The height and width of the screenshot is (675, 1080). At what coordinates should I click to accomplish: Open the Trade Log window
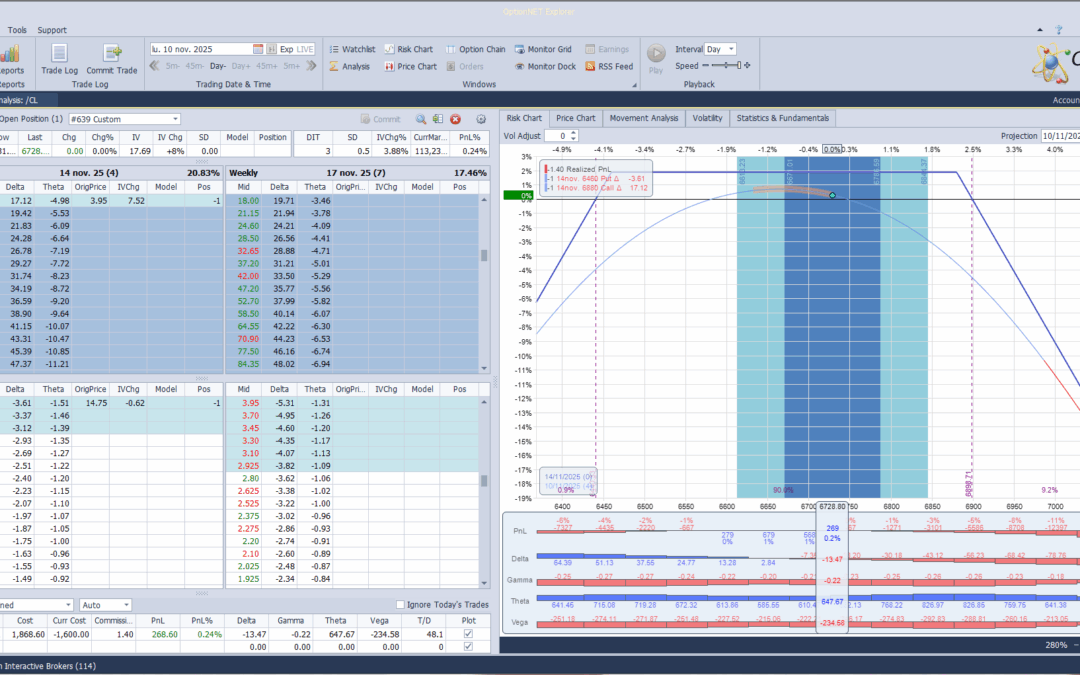pos(59,59)
